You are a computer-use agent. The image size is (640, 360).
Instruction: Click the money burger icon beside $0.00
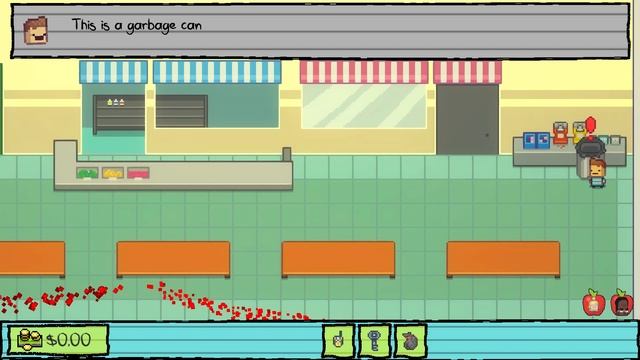coord(29,340)
